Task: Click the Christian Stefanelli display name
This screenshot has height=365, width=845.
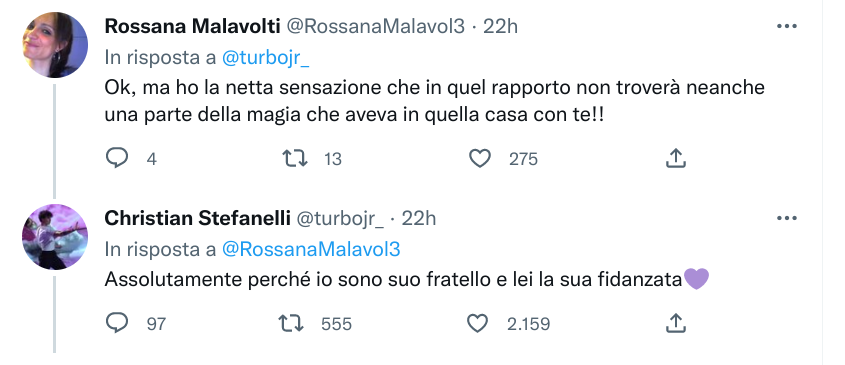Action: (197, 218)
